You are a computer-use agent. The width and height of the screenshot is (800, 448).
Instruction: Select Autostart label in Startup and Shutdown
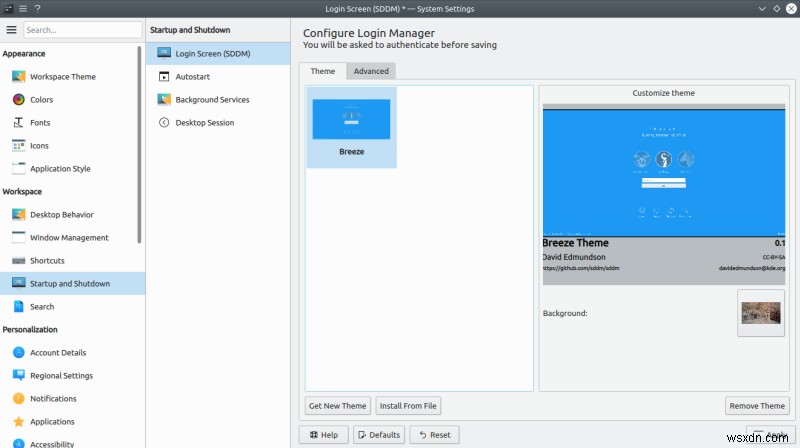192,77
